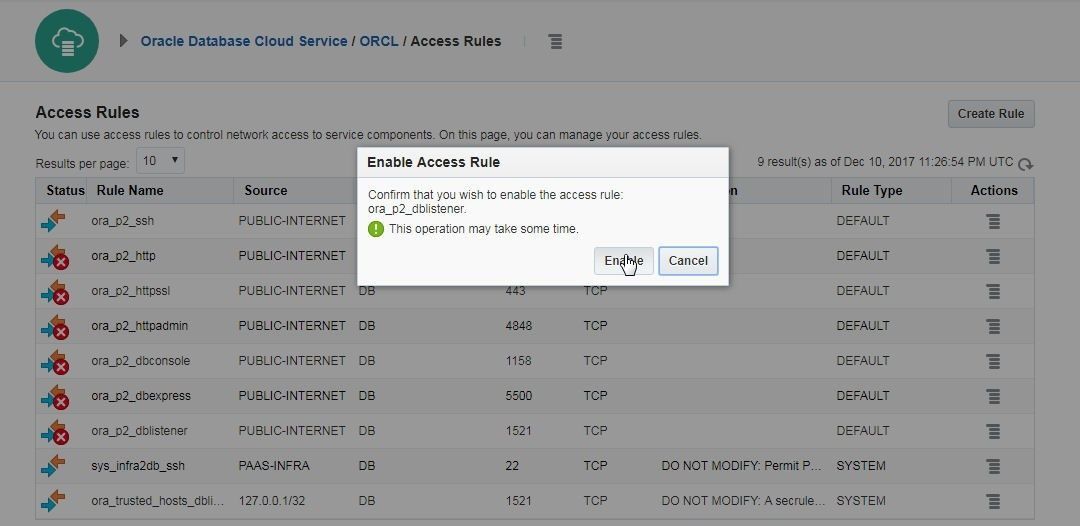
Task: Open the actions menu for ora_p2_http
Action: point(993,256)
